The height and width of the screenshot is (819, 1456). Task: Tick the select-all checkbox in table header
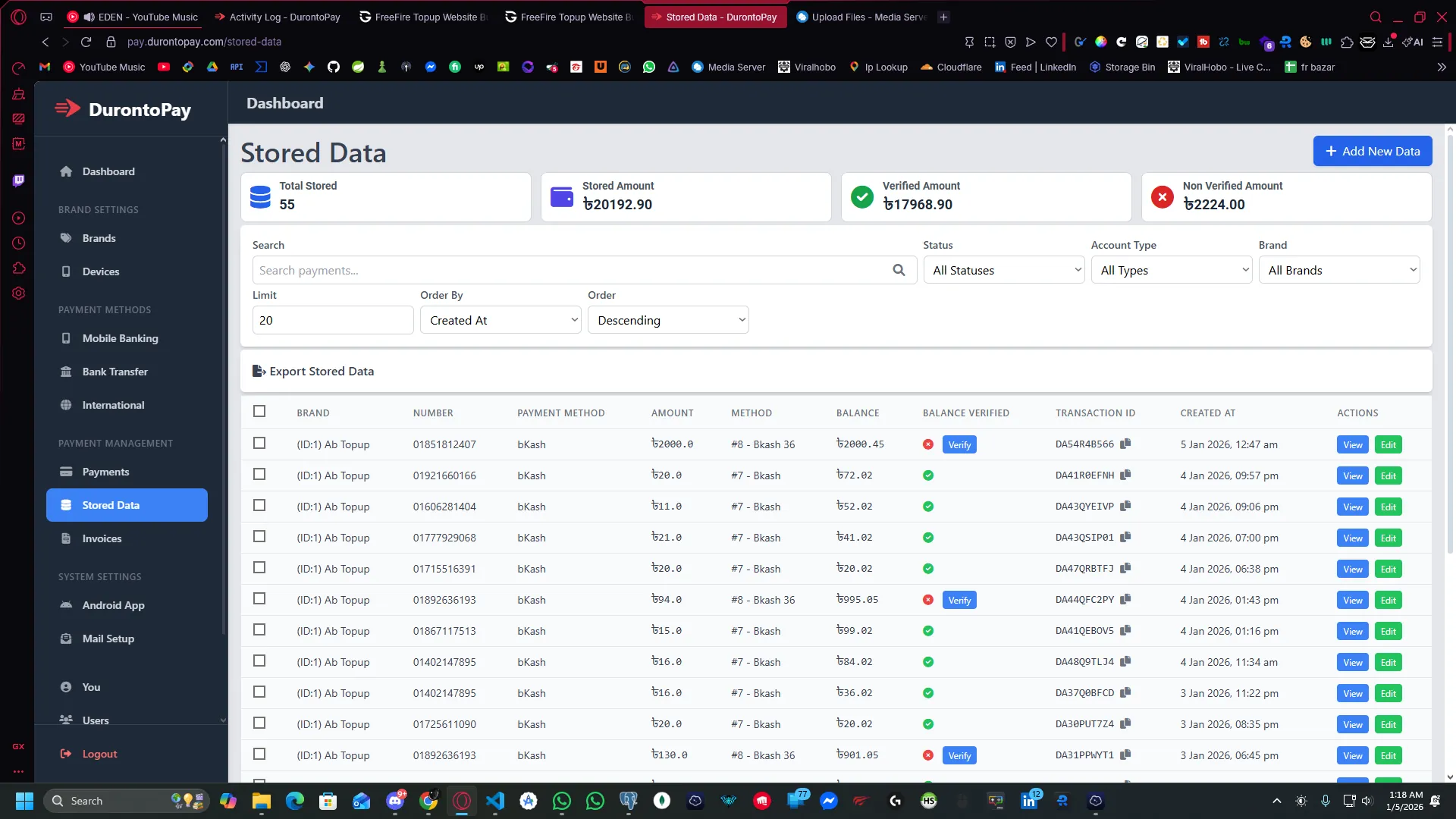tap(259, 411)
